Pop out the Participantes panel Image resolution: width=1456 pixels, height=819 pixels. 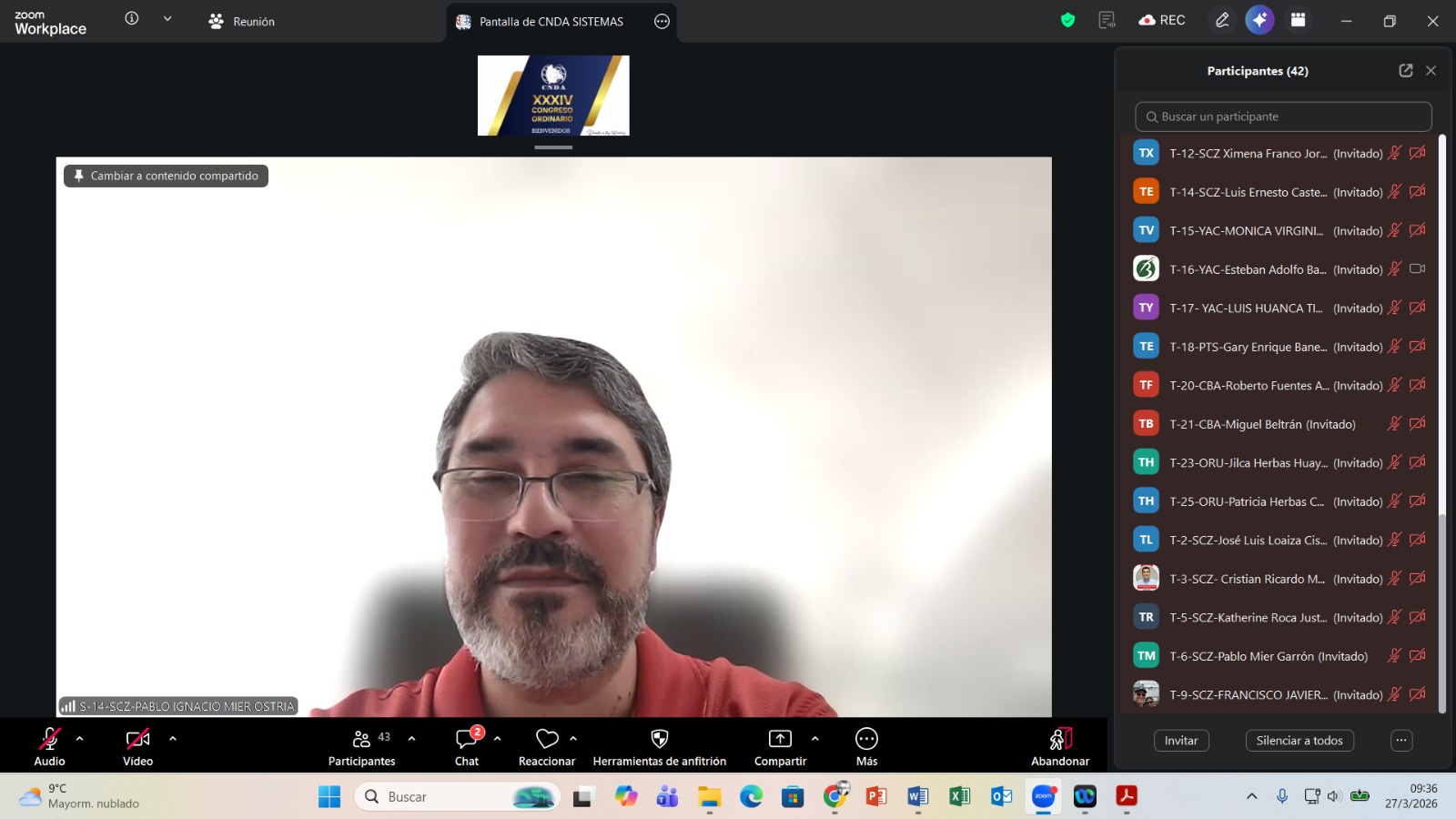click(1405, 71)
